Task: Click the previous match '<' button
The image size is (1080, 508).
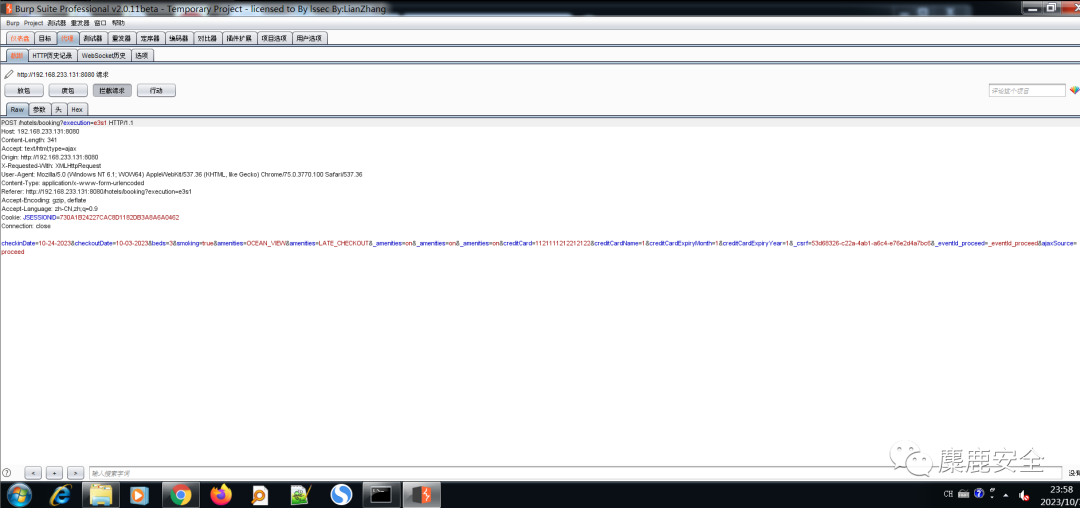Action: tap(33, 473)
